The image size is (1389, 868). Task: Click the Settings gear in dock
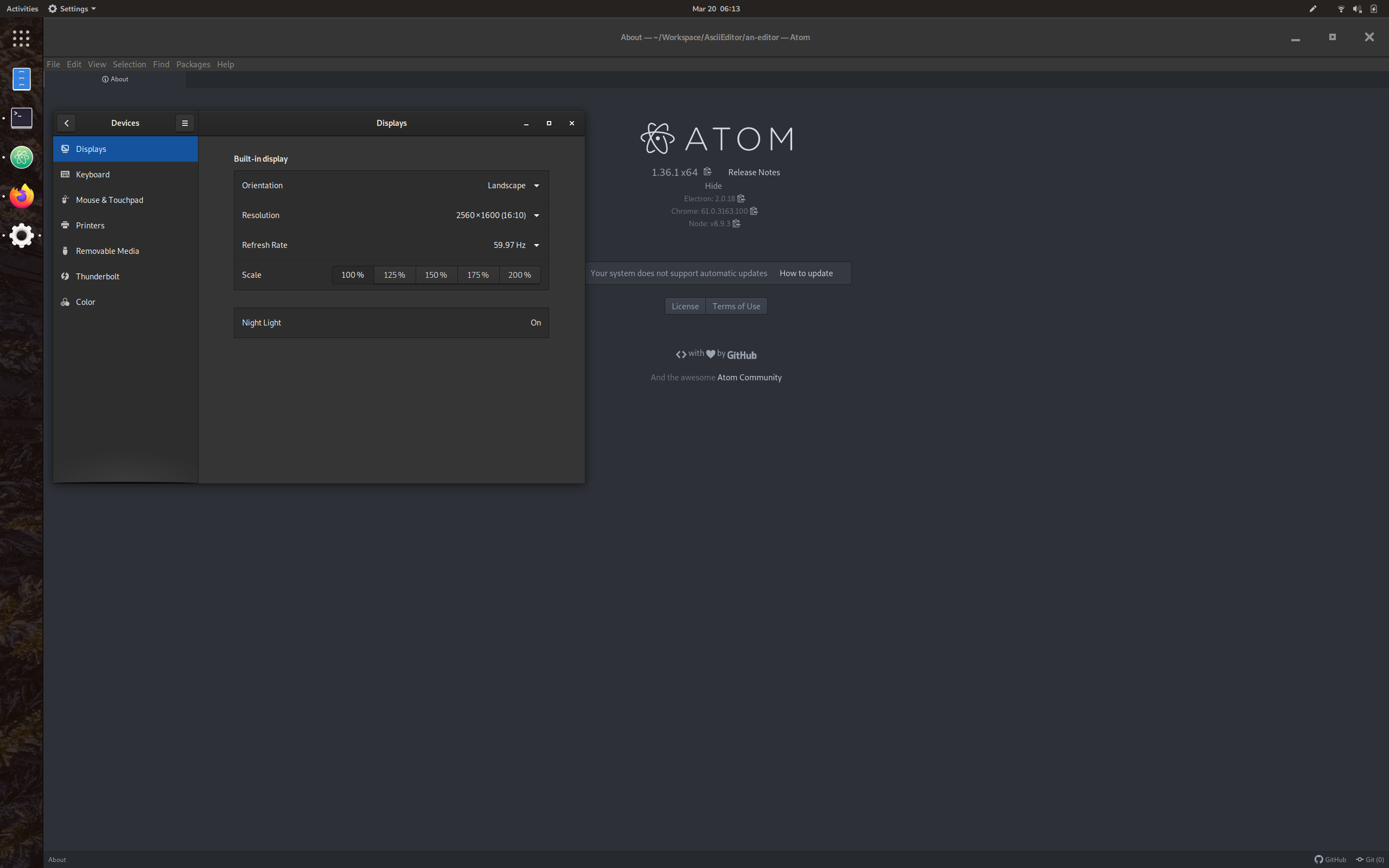pyautogui.click(x=22, y=235)
